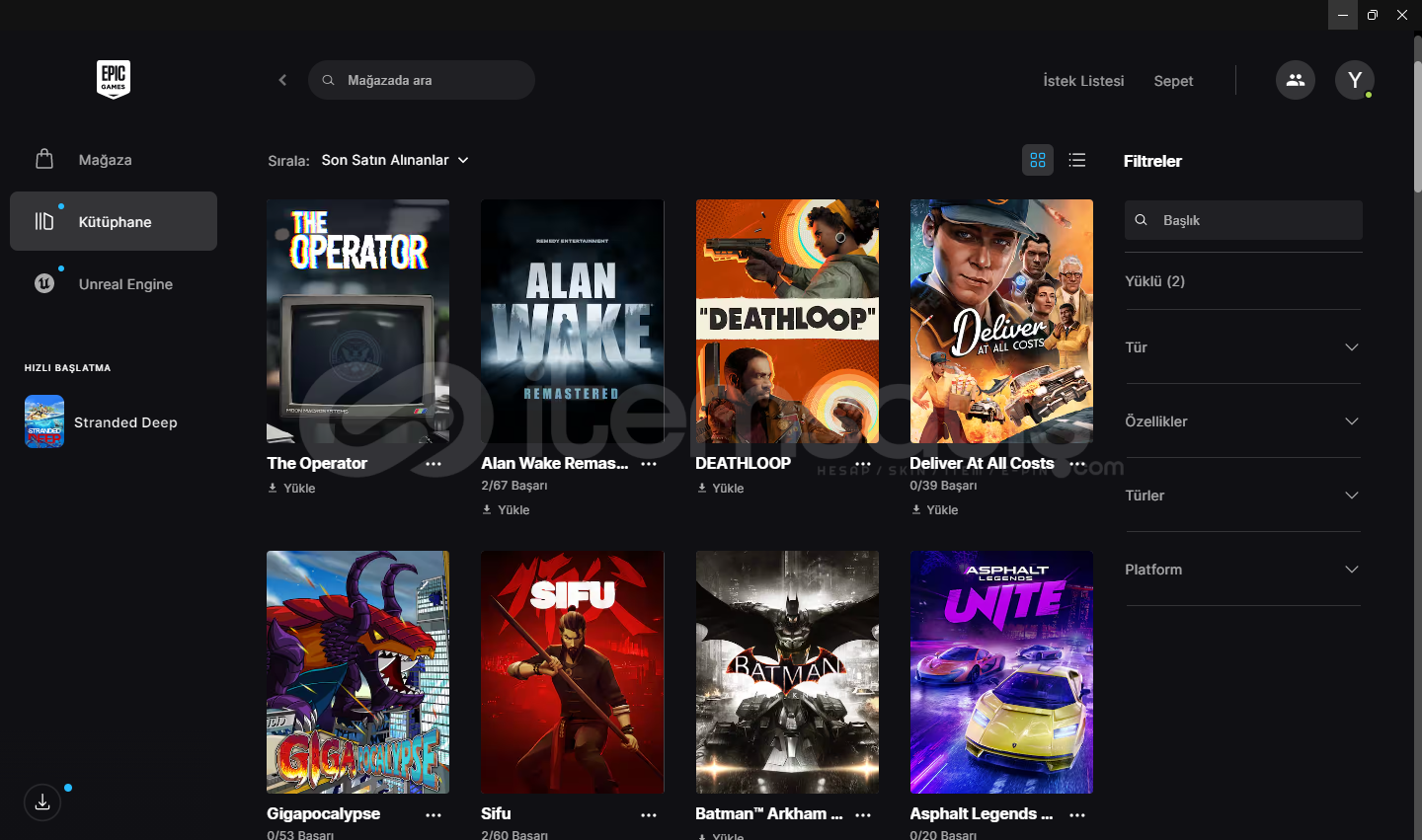Screen dimensions: 1422x840
Task: Open DEATHLOOP cover thumbnail
Action: 787,322
